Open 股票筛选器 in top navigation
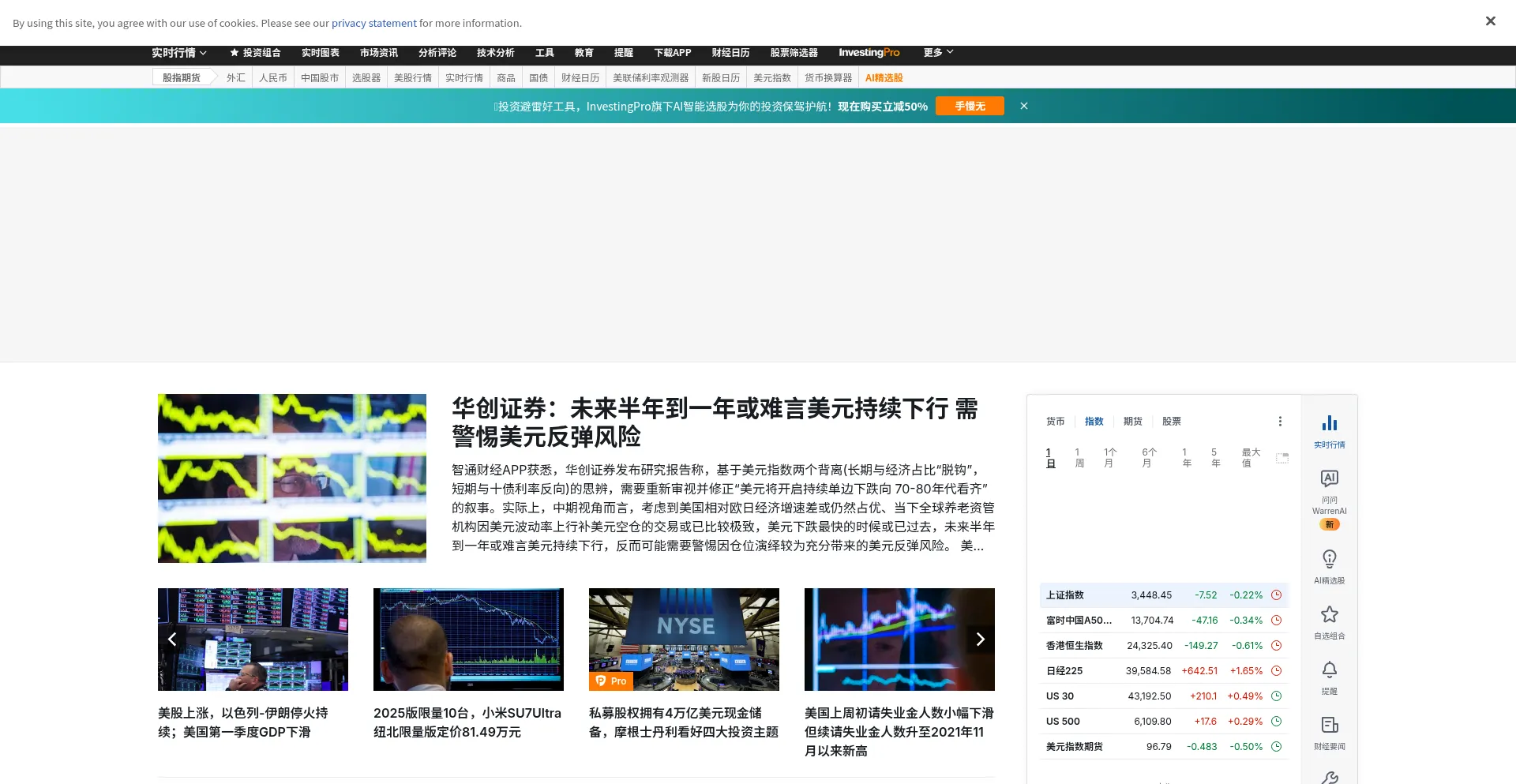The width and height of the screenshot is (1516, 784). click(794, 53)
